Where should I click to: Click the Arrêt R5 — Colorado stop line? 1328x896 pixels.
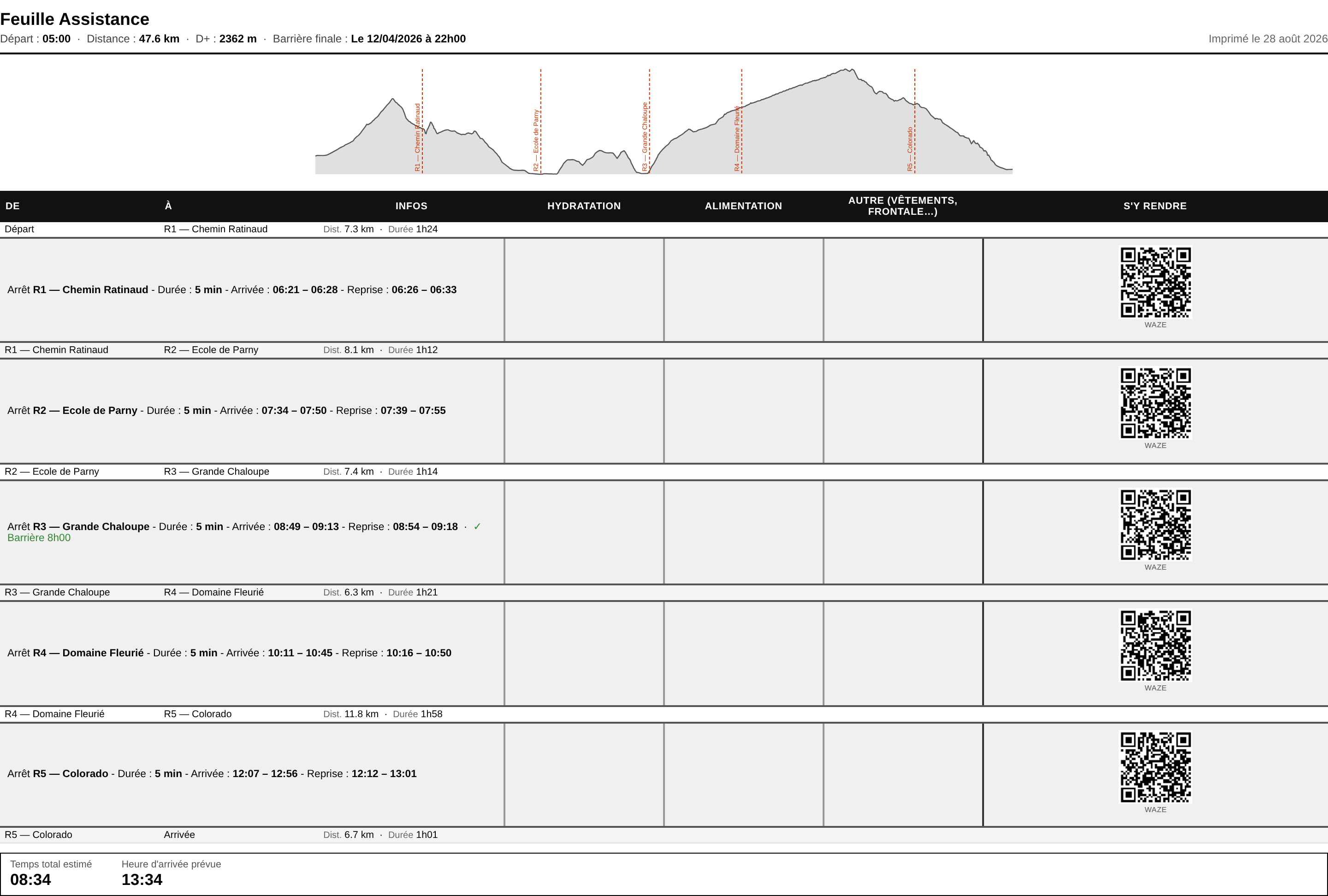tap(212, 774)
